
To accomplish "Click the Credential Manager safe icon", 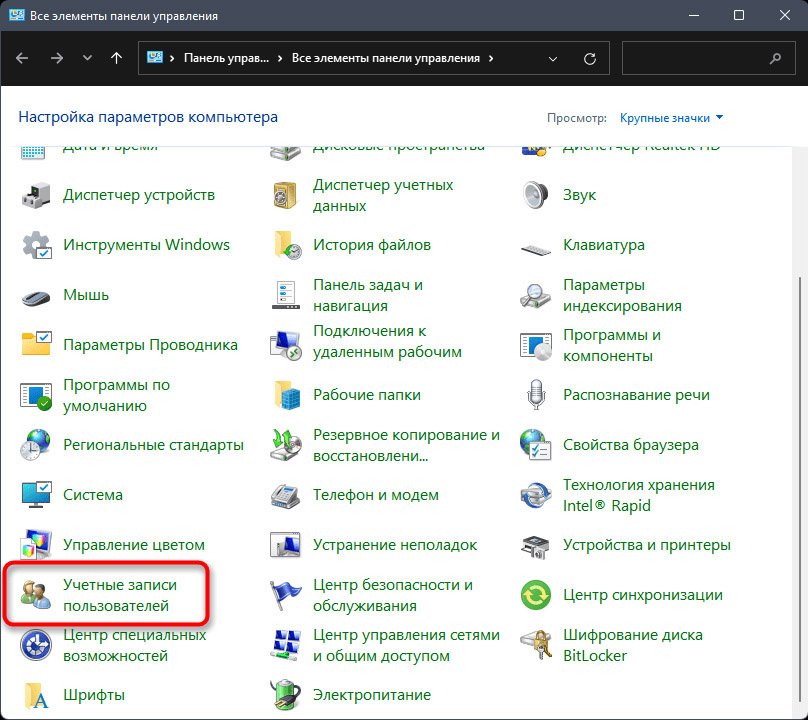I will 285,195.
